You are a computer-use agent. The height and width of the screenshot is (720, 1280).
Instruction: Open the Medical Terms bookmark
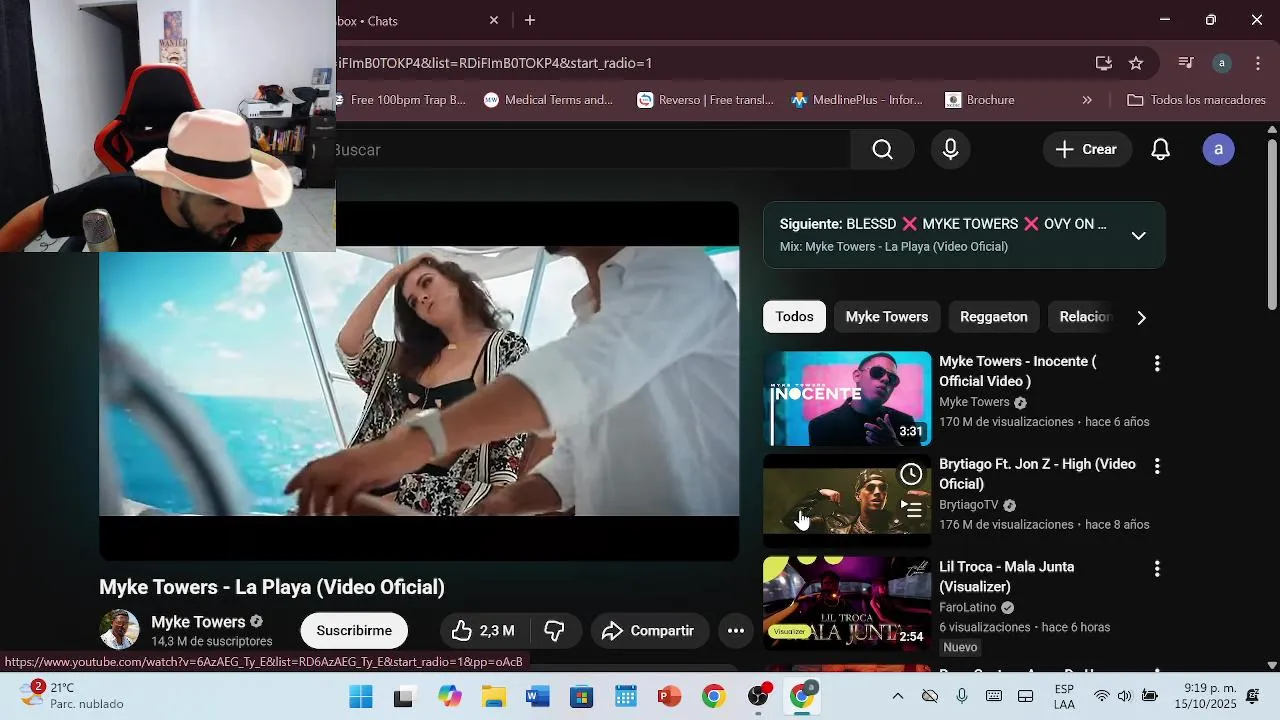549,100
